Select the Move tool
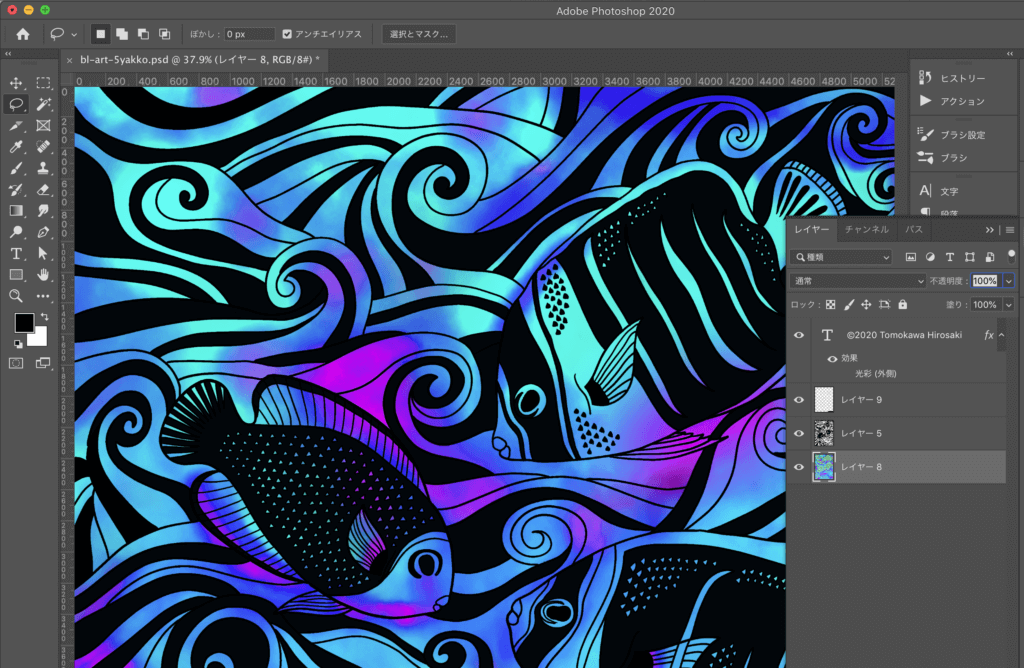Viewport: 1024px width, 668px height. [16, 83]
